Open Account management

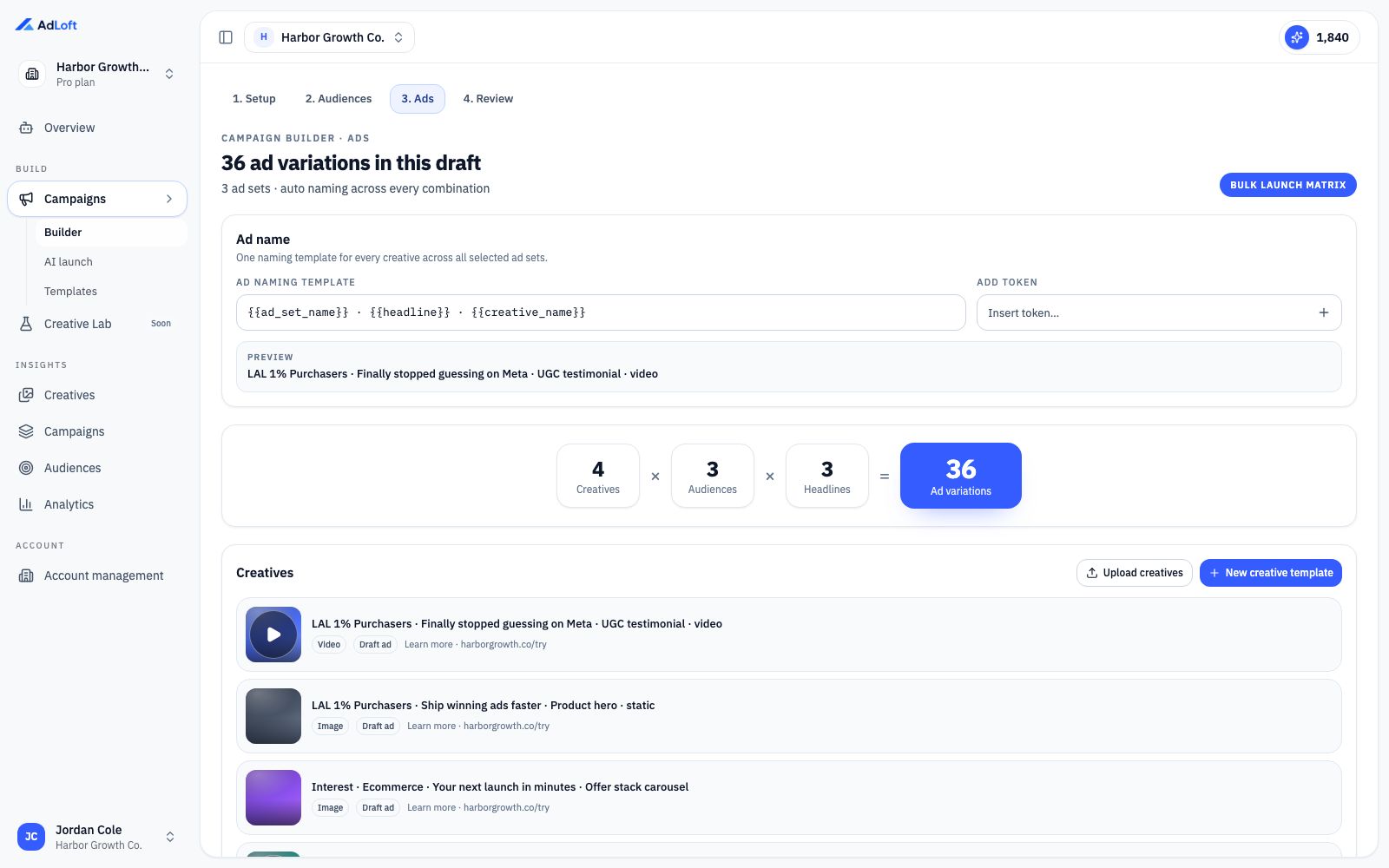97,575
